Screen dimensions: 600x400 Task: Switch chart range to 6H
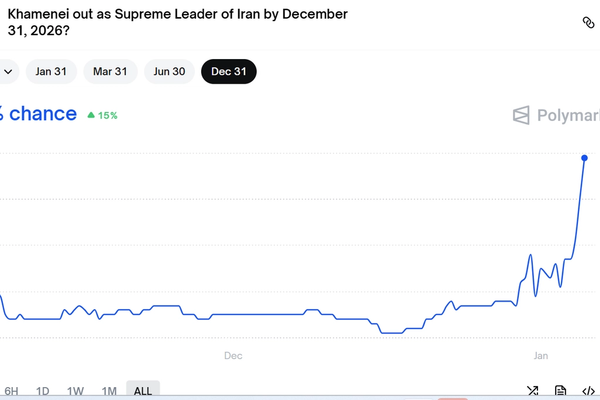12,391
